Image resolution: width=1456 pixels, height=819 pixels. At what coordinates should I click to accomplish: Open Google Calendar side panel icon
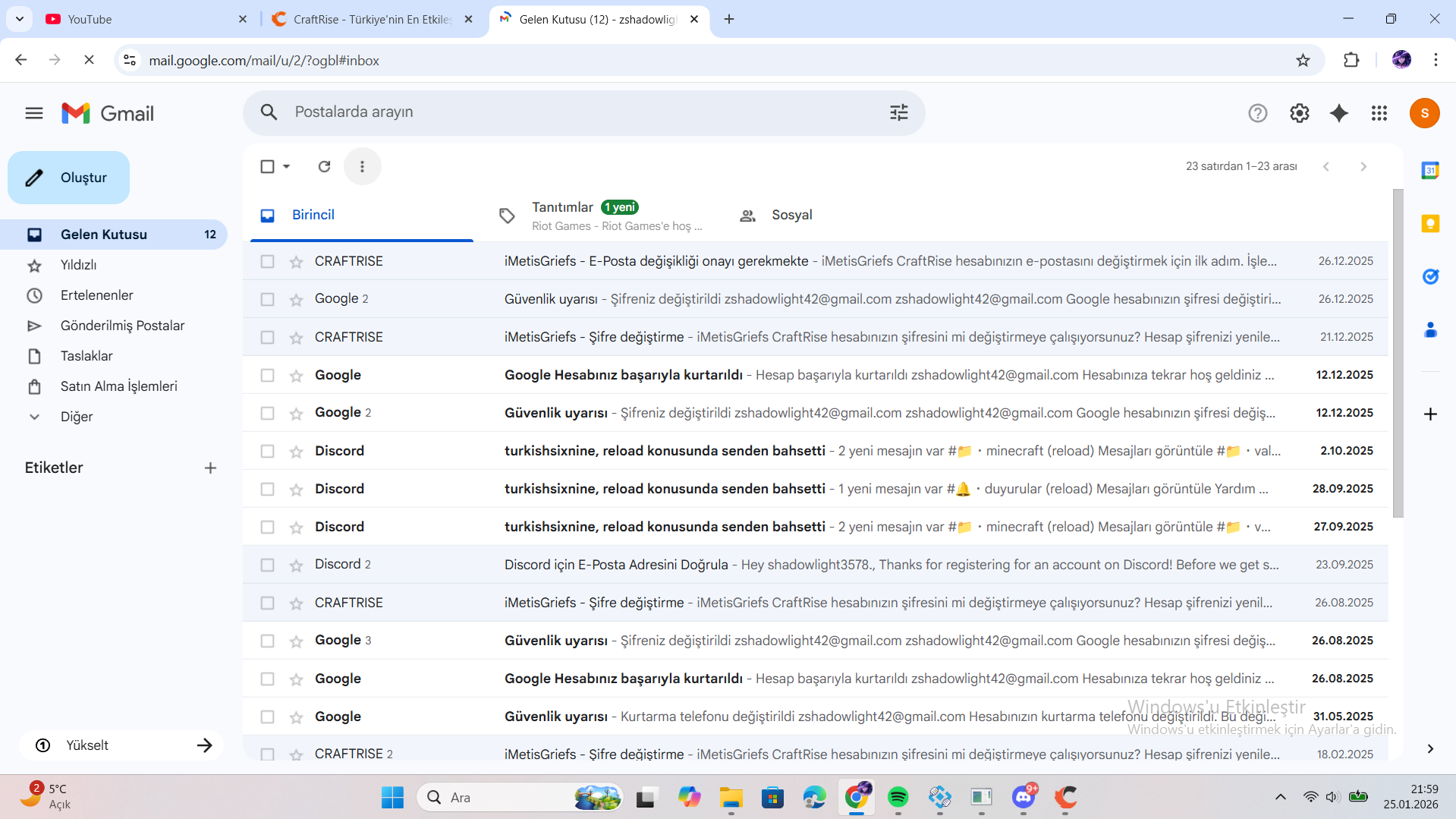(1430, 171)
